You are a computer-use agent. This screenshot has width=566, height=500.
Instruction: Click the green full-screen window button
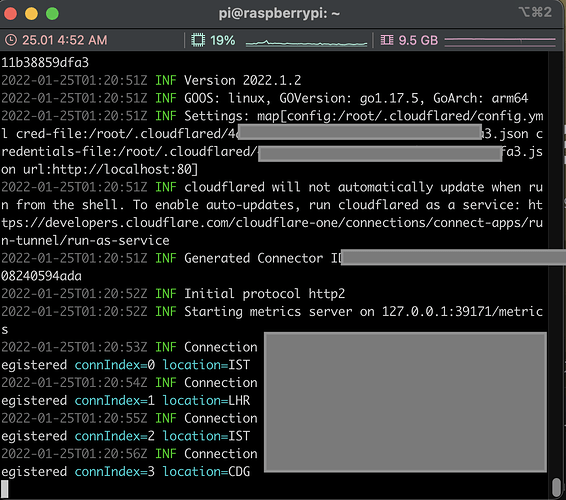[x=52, y=14]
